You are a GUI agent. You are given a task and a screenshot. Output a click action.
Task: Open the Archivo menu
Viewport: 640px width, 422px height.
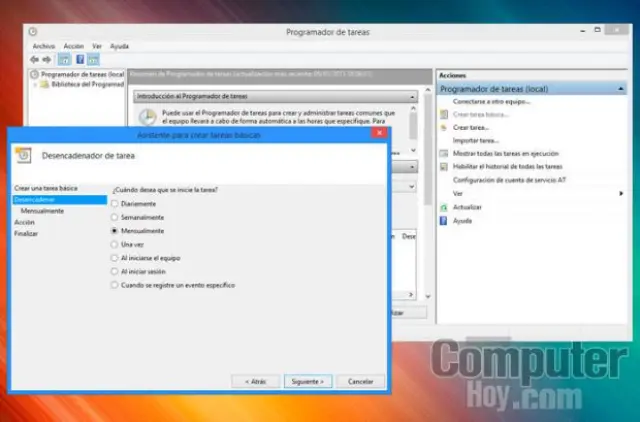[43, 46]
